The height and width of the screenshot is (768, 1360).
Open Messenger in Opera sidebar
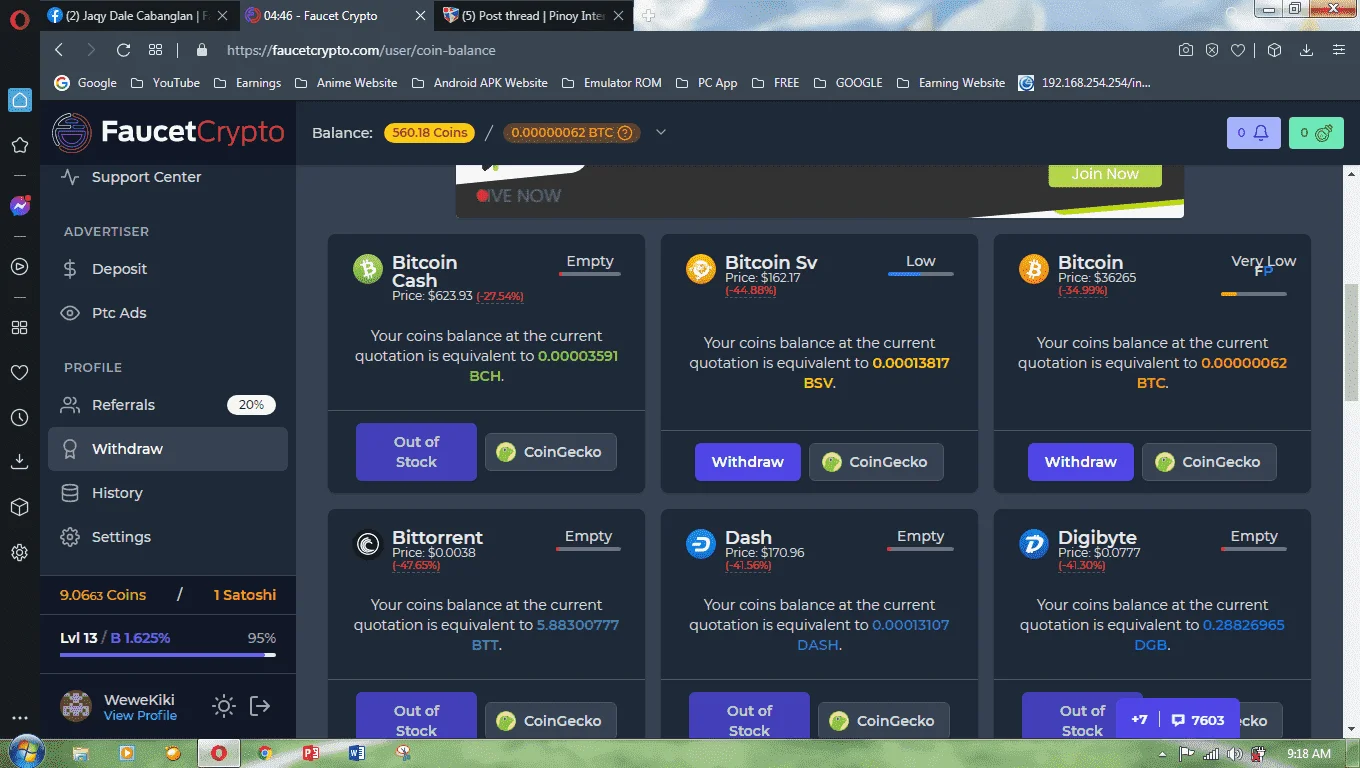click(x=19, y=206)
